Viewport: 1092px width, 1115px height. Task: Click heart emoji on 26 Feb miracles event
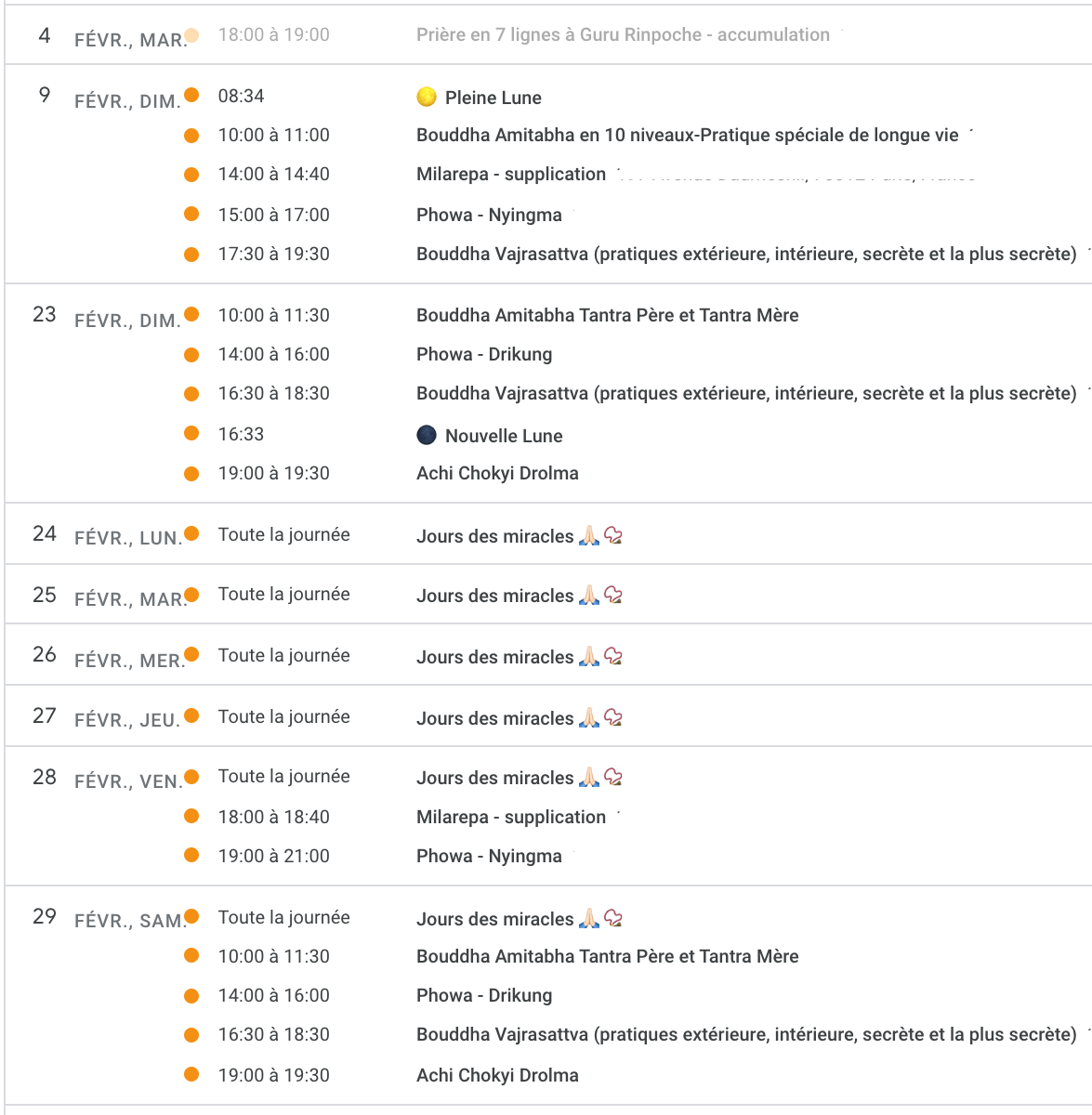pyautogui.click(x=613, y=657)
